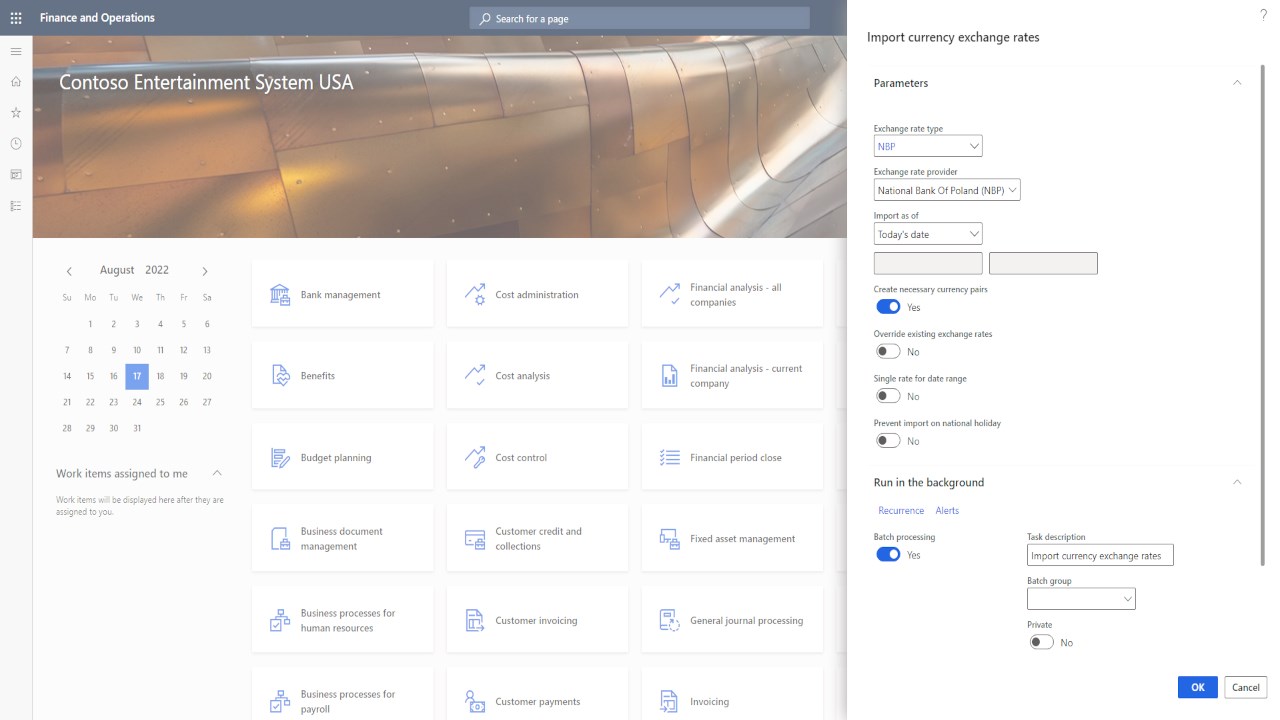Open Favorites star in sidebar
This screenshot has height=720, width=1280.
[x=16, y=113]
